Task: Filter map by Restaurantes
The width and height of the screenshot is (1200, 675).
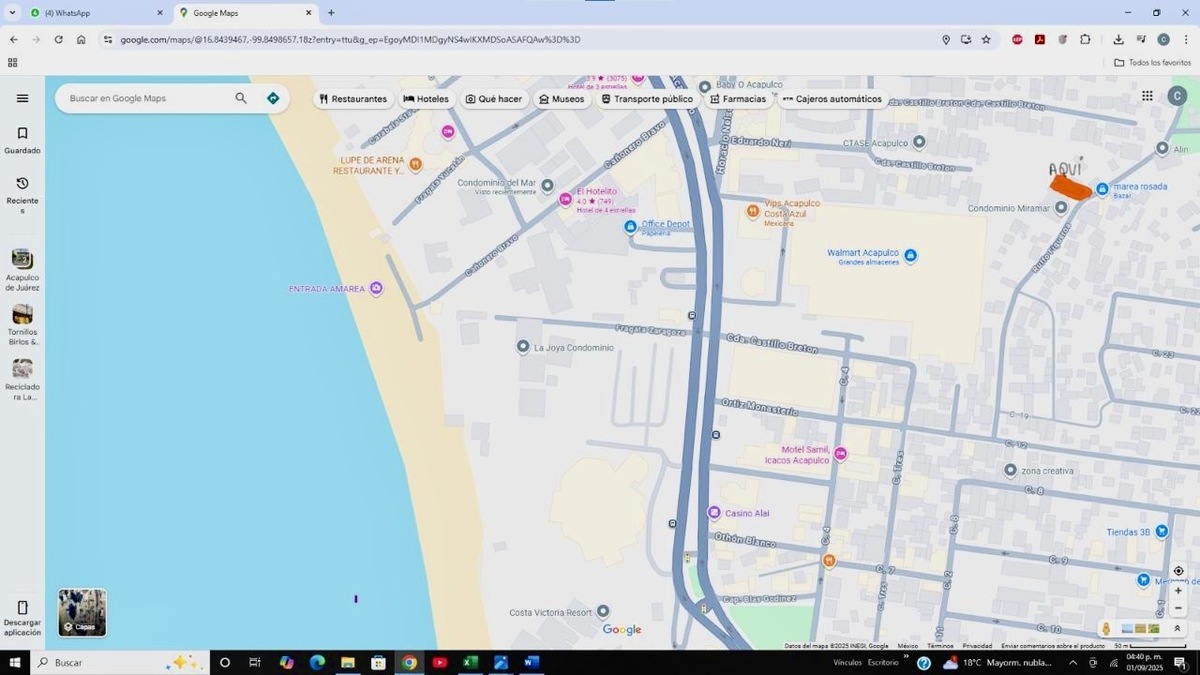Action: (353, 99)
